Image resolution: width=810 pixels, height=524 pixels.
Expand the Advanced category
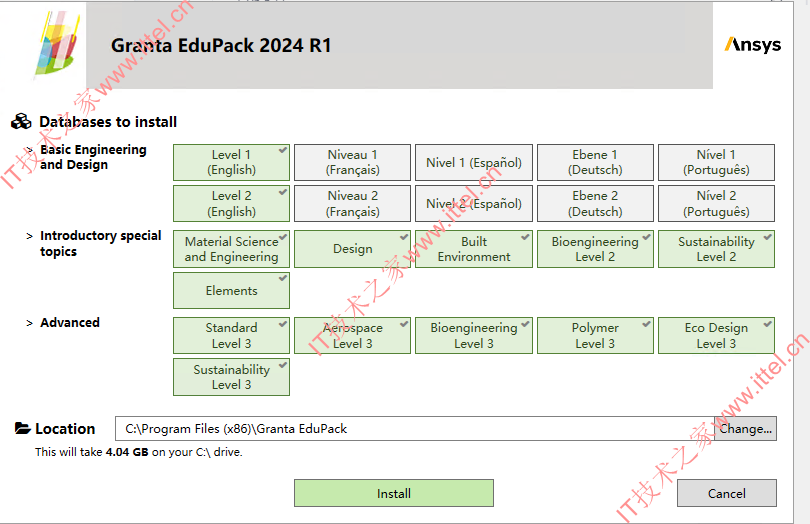(29, 323)
